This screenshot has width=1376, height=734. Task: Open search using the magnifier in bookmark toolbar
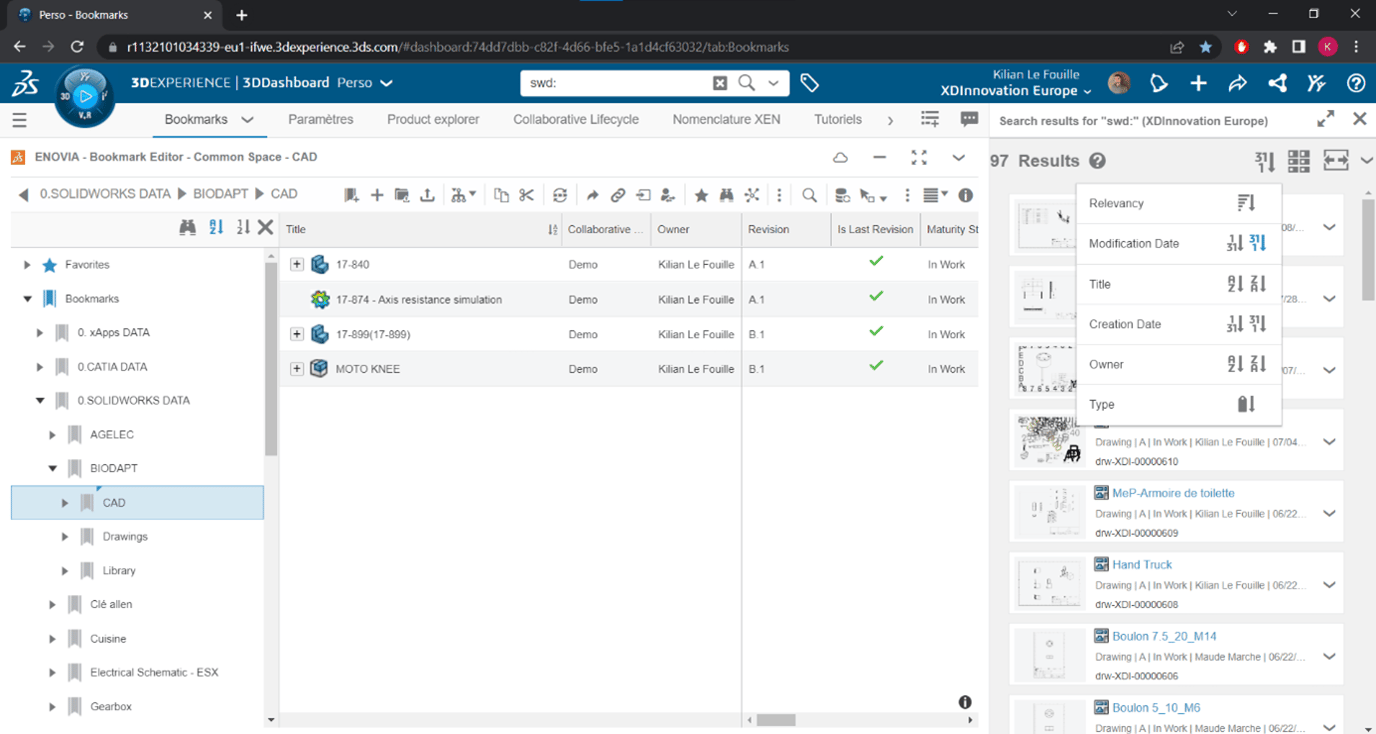(809, 195)
